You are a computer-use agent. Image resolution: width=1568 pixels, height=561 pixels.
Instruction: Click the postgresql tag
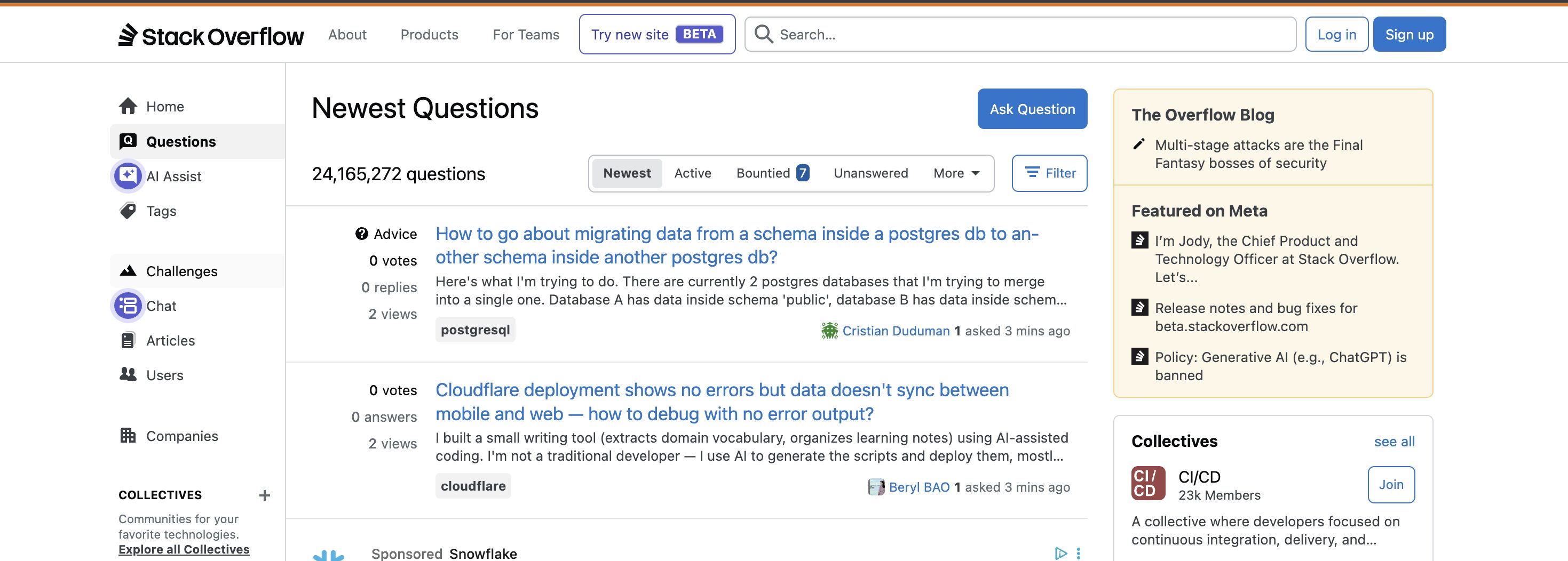pyautogui.click(x=475, y=330)
